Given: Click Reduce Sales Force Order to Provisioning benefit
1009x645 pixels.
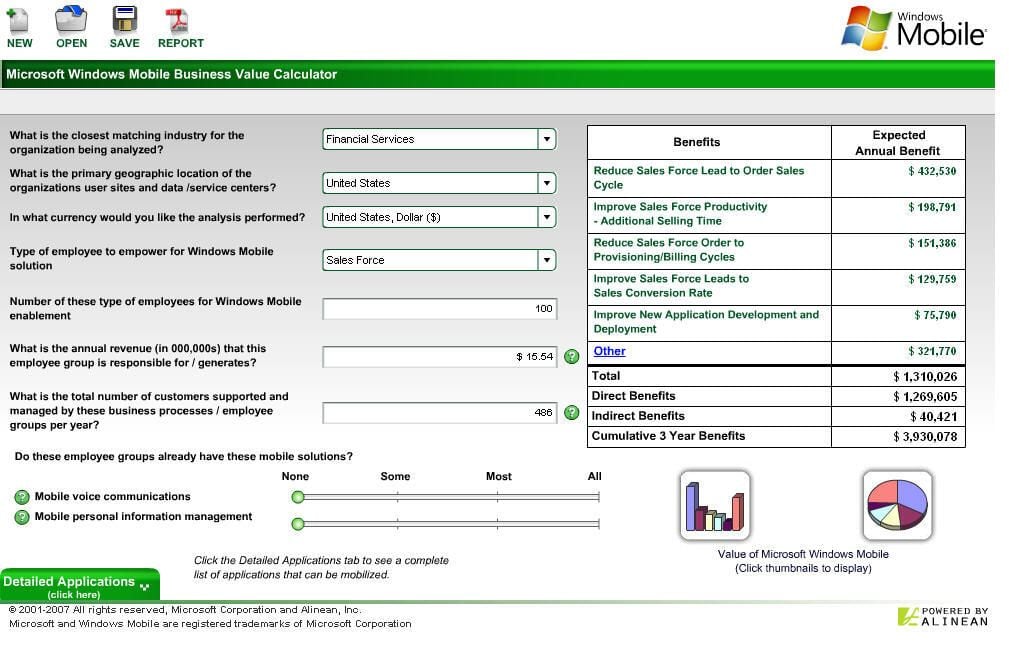Looking at the screenshot, I should tap(669, 250).
